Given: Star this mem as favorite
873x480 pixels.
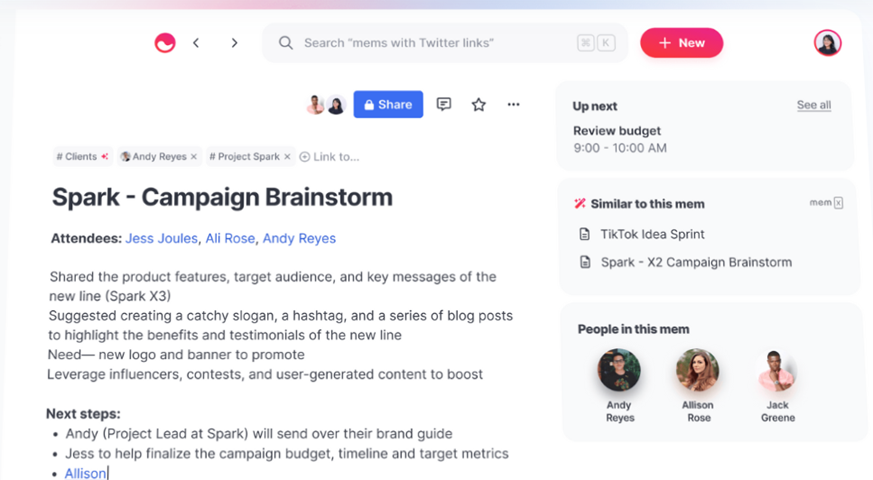Looking at the screenshot, I should click(x=478, y=104).
